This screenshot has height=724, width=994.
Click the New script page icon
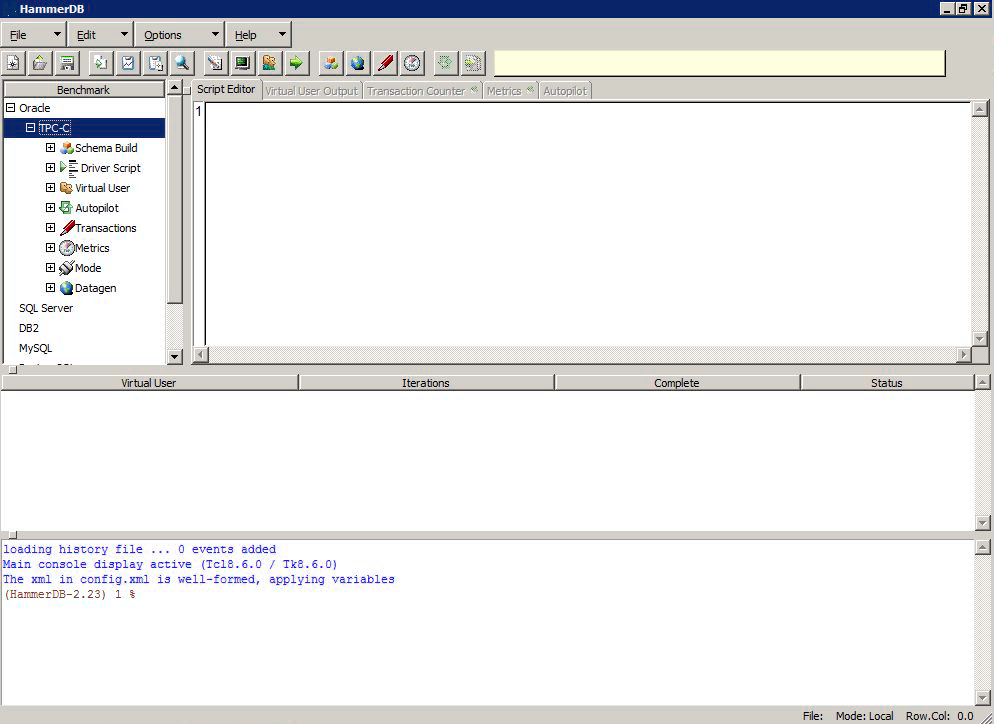click(x=13, y=63)
